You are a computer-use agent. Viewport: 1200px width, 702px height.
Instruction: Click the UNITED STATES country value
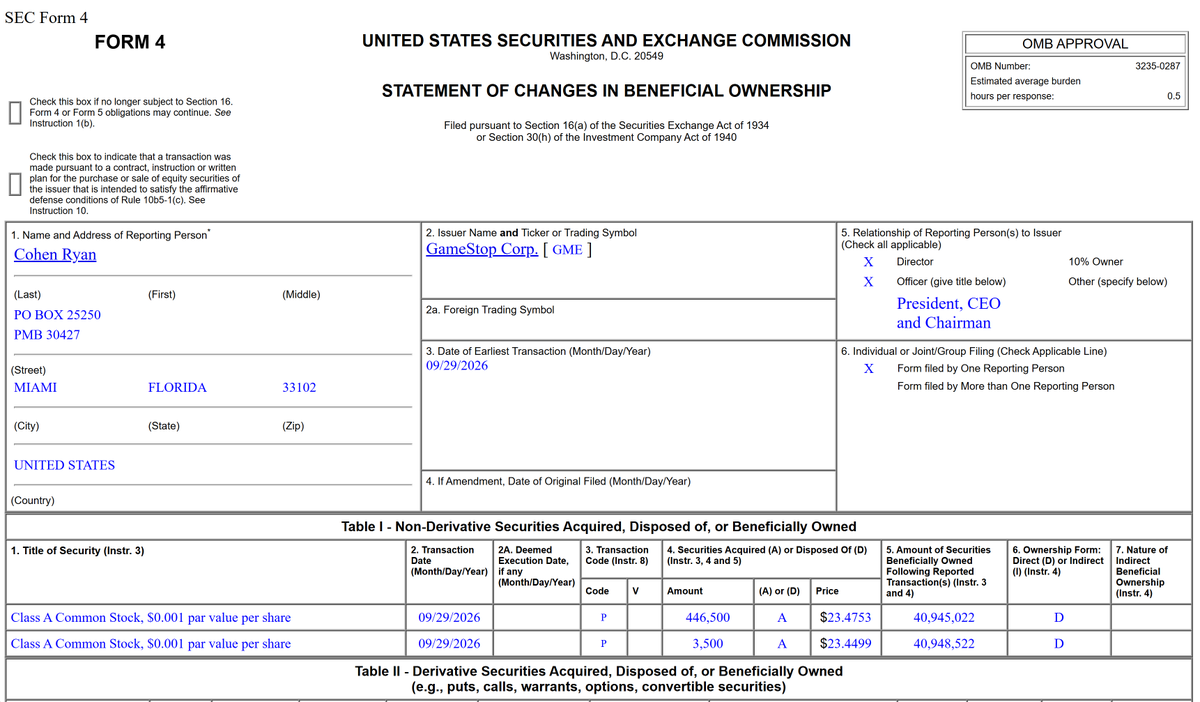[64, 465]
